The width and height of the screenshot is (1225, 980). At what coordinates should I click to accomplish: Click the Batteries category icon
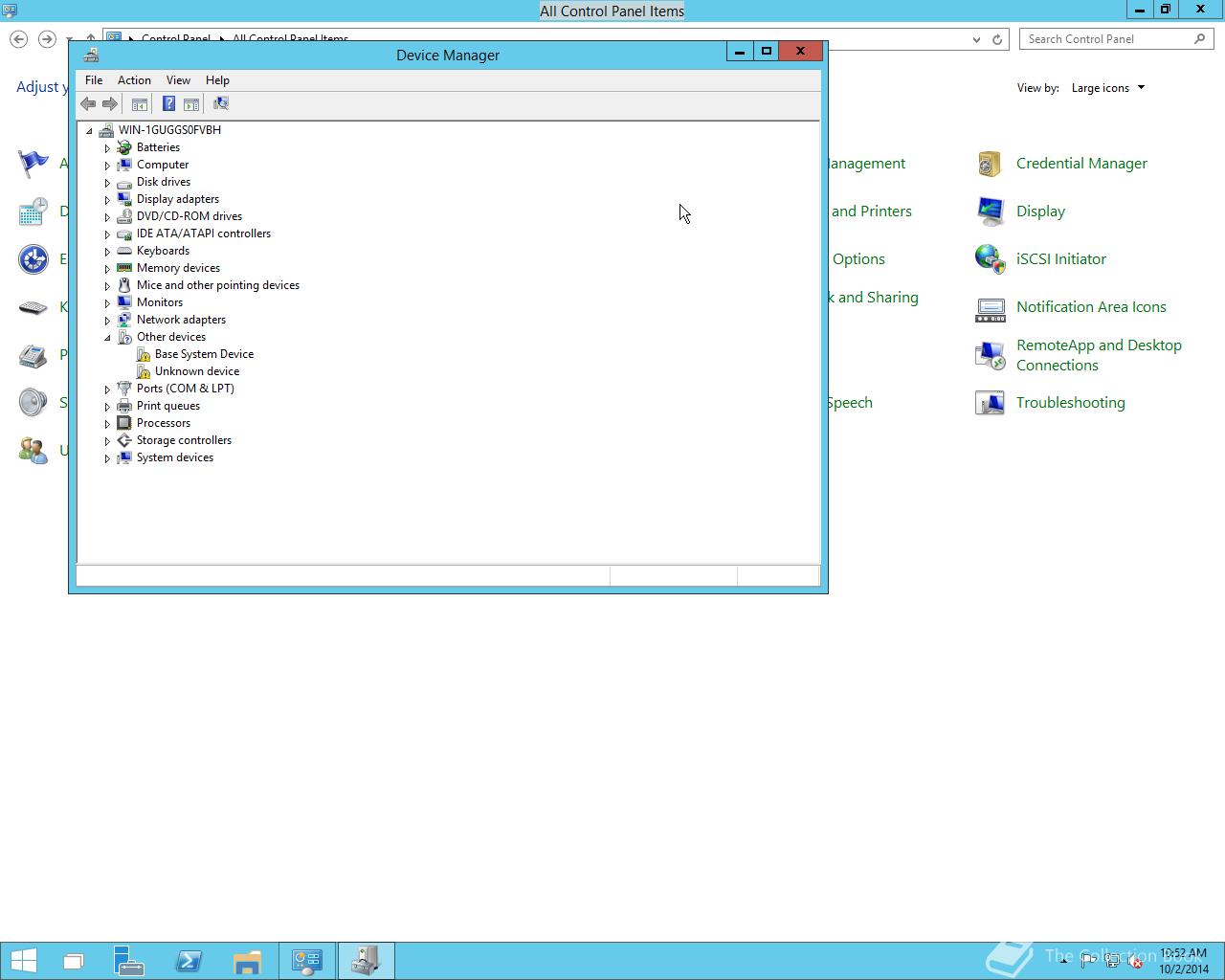(x=124, y=147)
